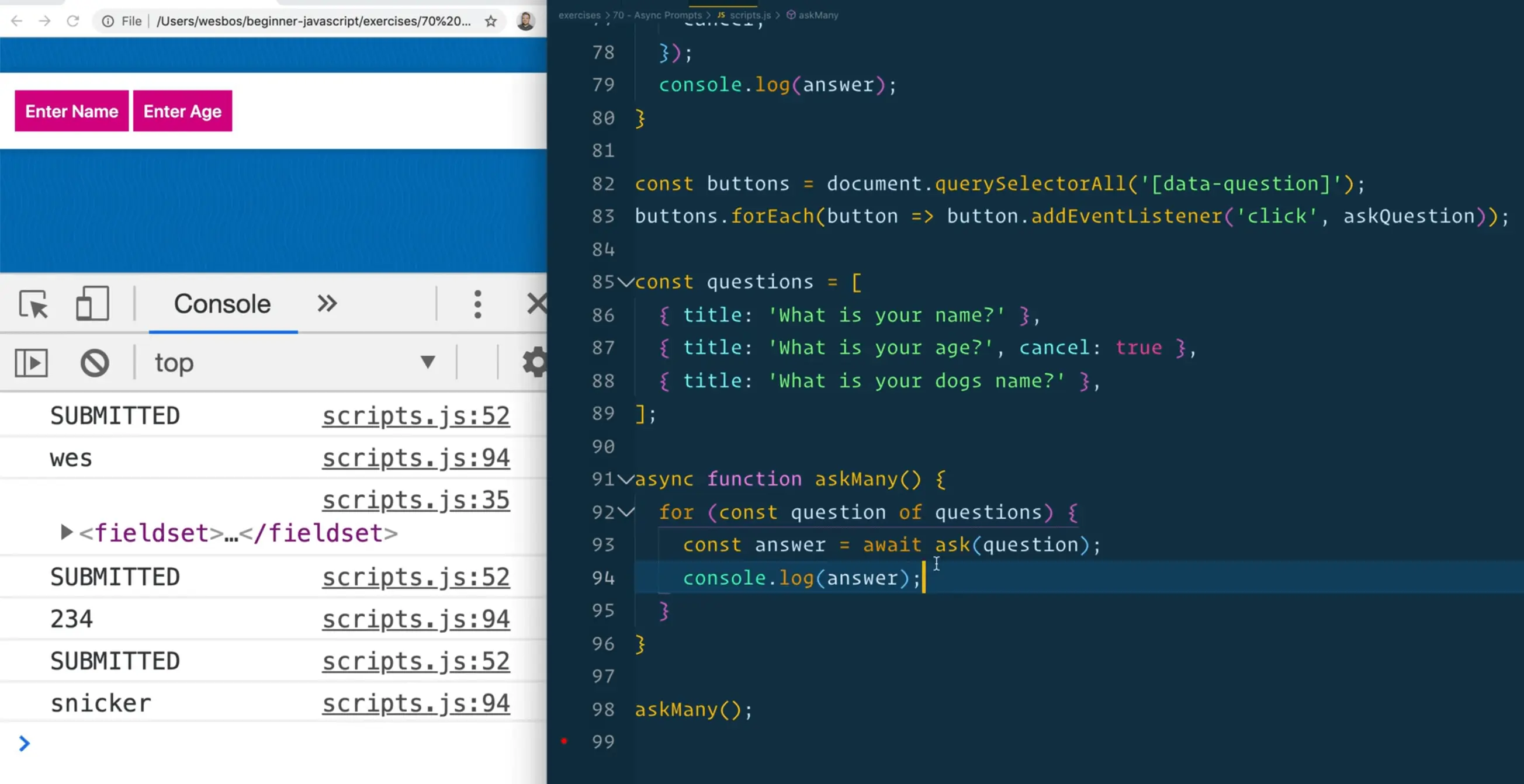Screen dimensions: 1524x784
Task: Open the browser profile avatar
Action: point(525,21)
